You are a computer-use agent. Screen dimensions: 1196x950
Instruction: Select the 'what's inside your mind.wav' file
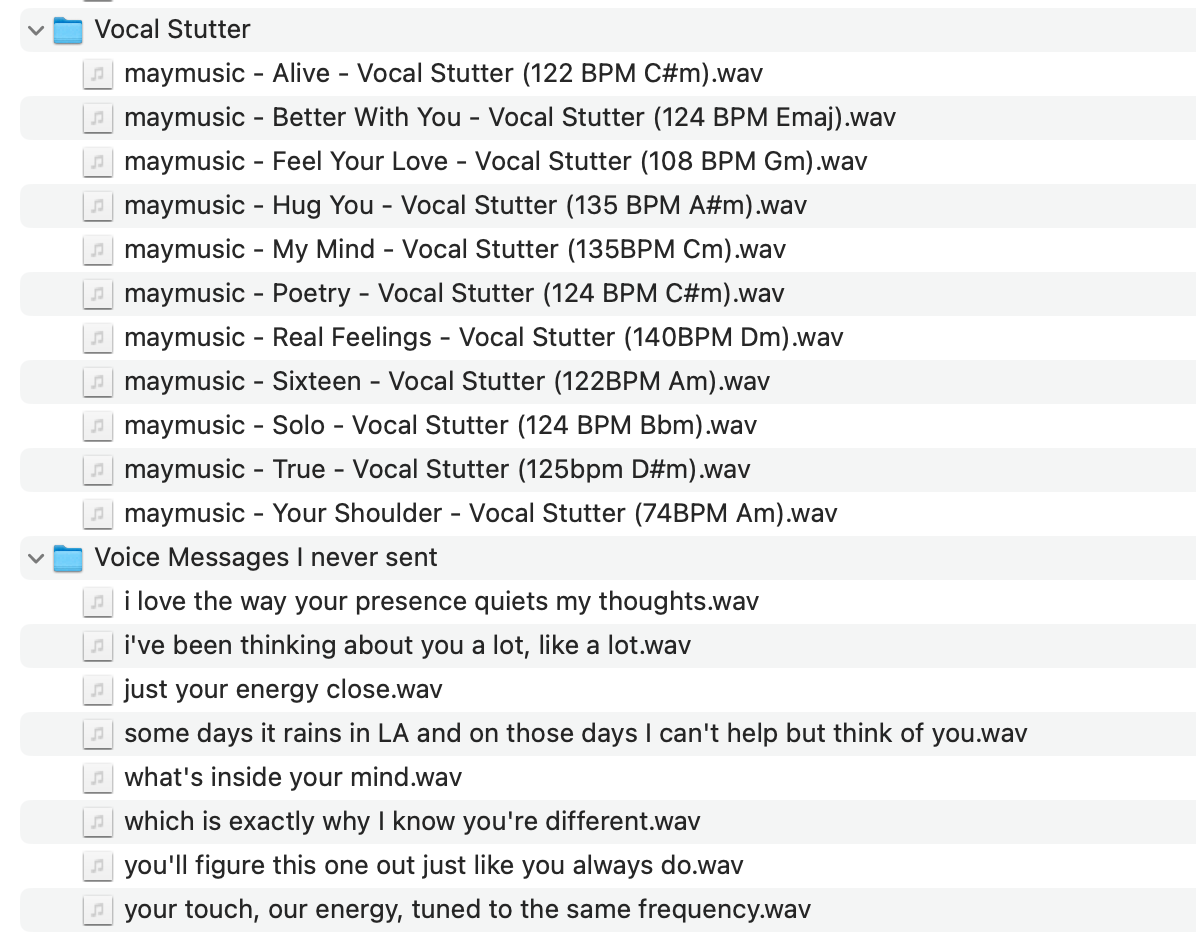point(608,778)
